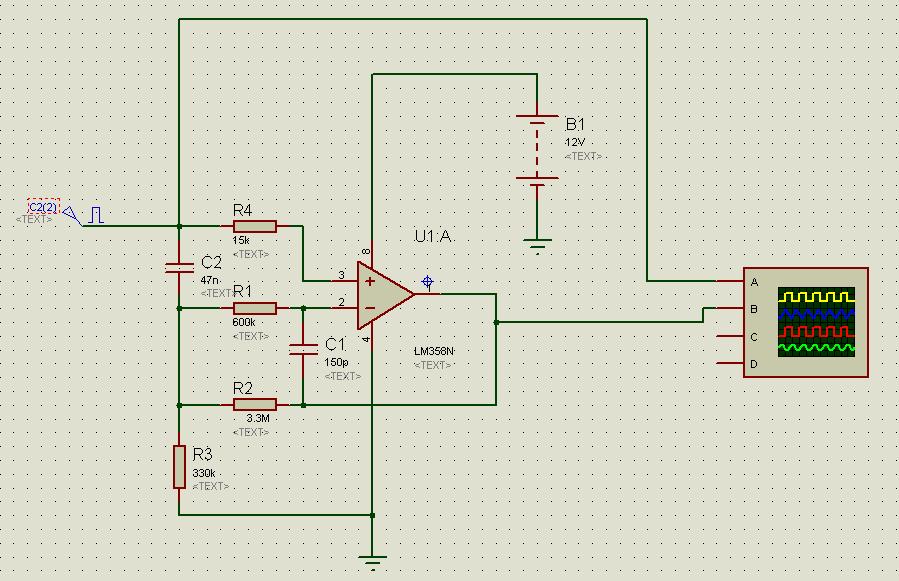Click op-amp inverting input pin 2
This screenshot has width=899, height=581.
tap(344, 309)
